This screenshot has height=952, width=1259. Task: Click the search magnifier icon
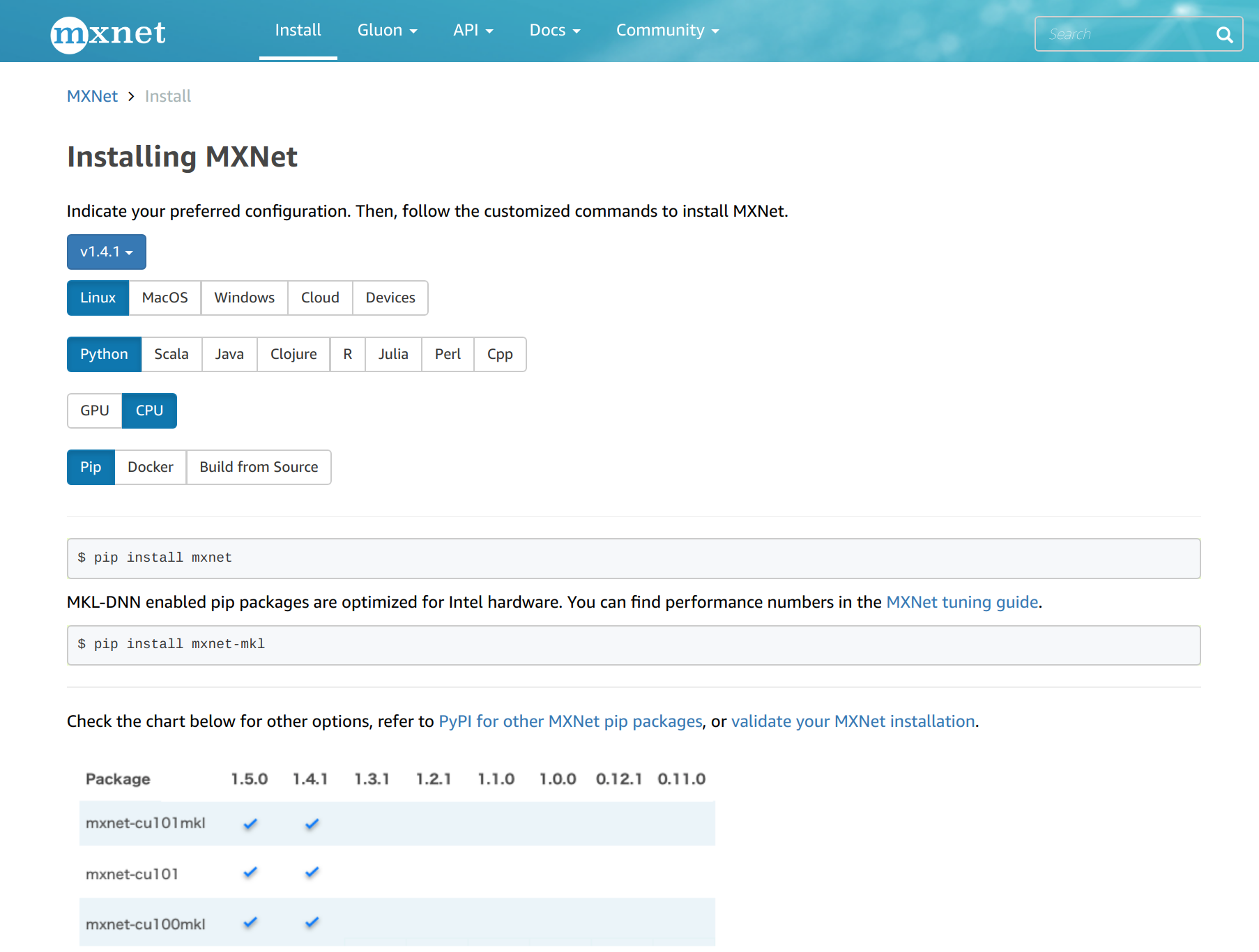(1224, 34)
